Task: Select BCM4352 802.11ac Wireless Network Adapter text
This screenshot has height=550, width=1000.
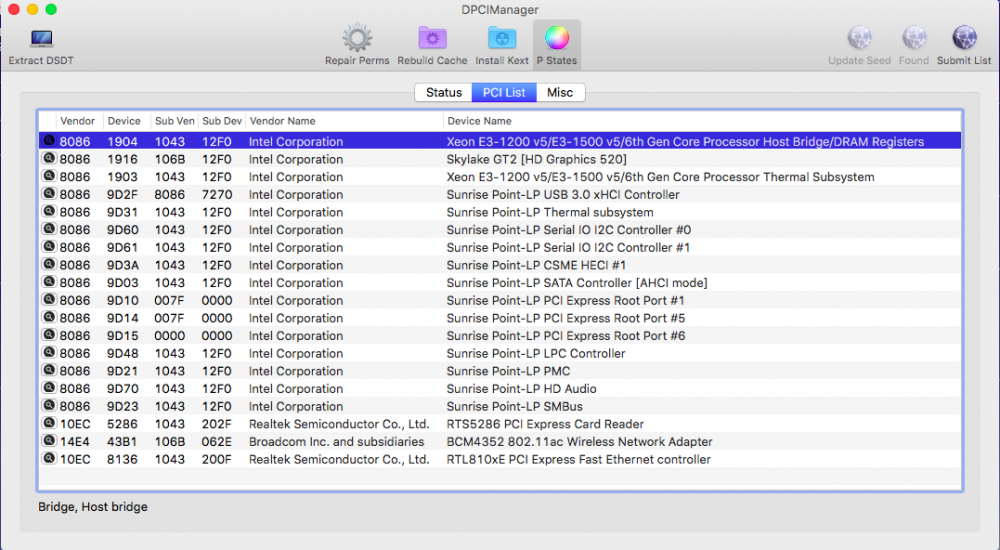Action: coord(579,442)
